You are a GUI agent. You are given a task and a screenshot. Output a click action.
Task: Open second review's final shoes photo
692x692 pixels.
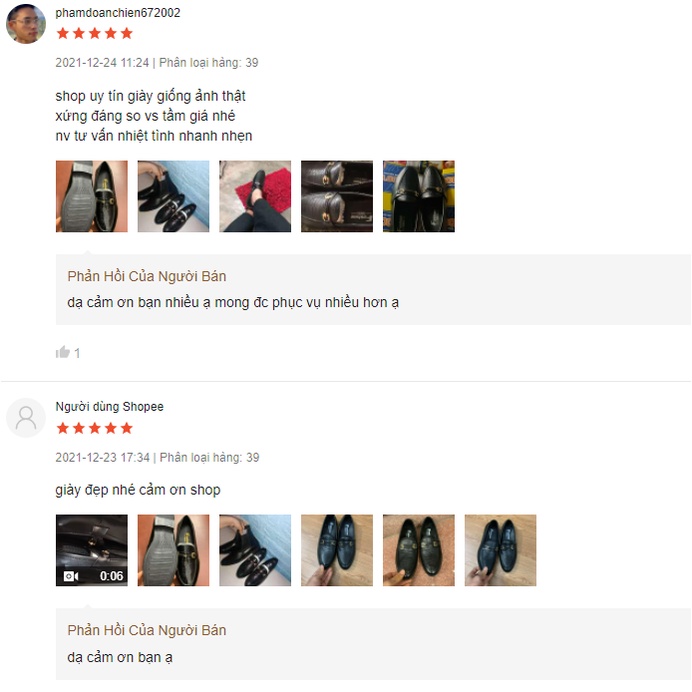pyautogui.click(x=500, y=550)
